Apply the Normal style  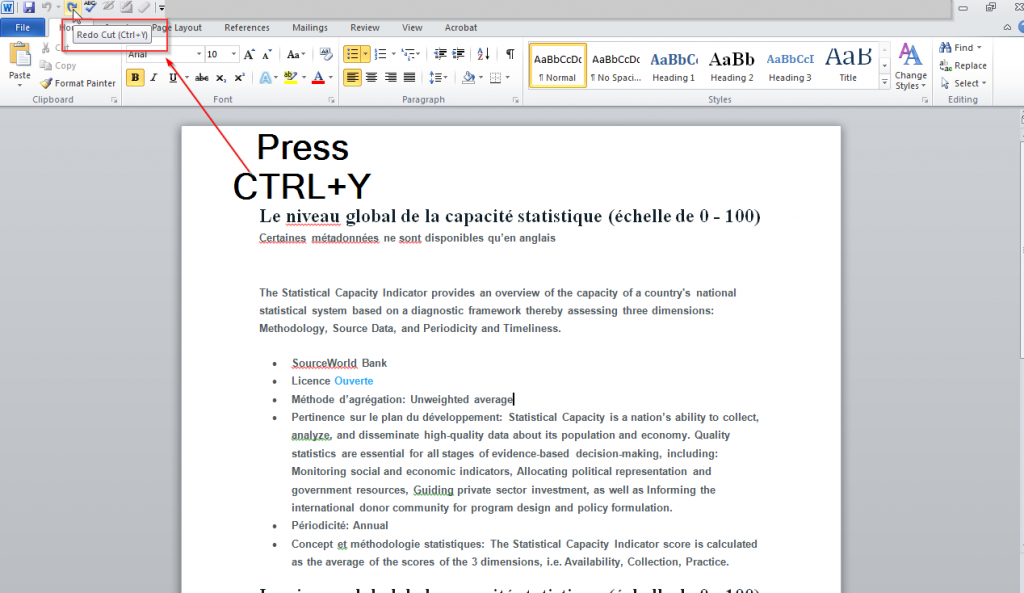click(558, 65)
